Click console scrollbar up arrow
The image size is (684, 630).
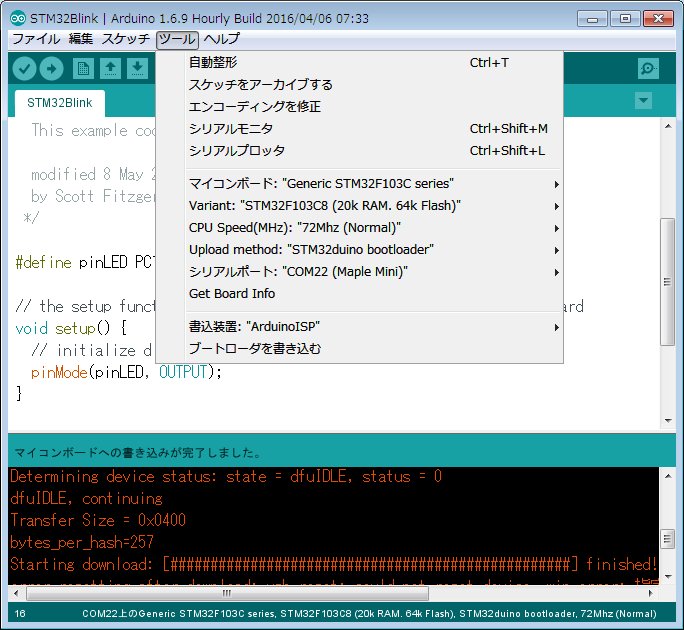[668, 476]
